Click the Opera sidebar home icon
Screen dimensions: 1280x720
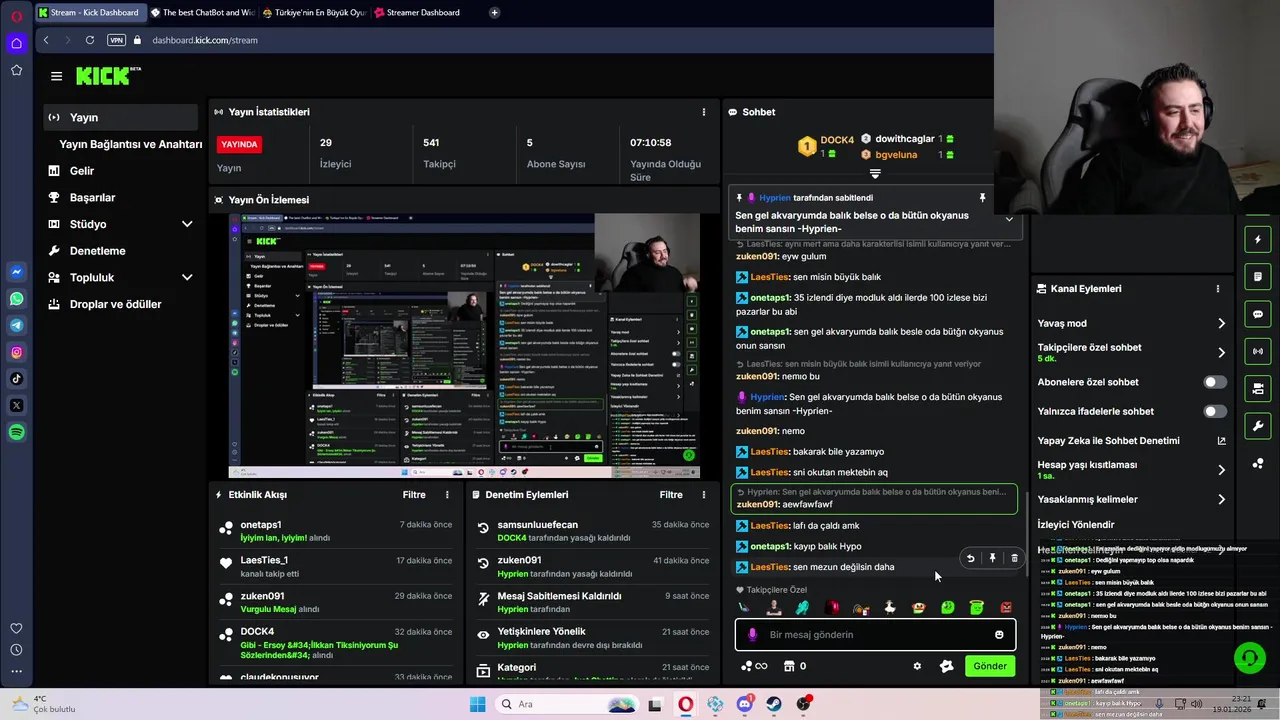(x=17, y=43)
